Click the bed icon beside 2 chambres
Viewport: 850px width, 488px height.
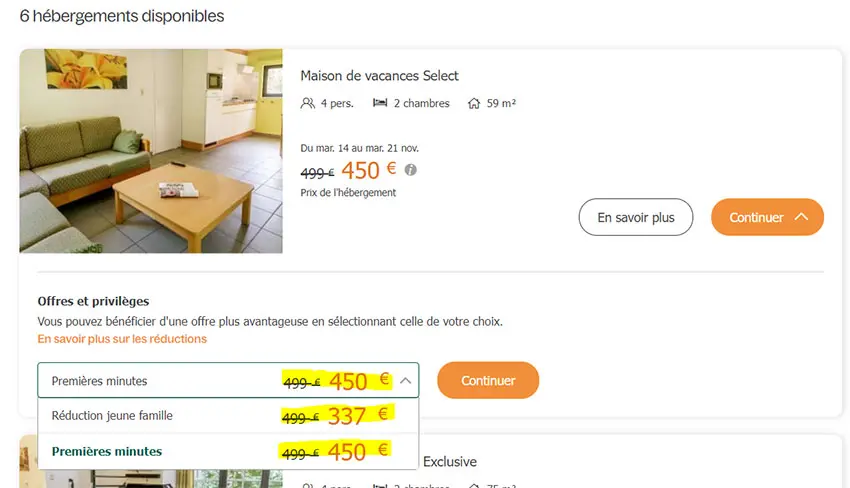tap(380, 103)
